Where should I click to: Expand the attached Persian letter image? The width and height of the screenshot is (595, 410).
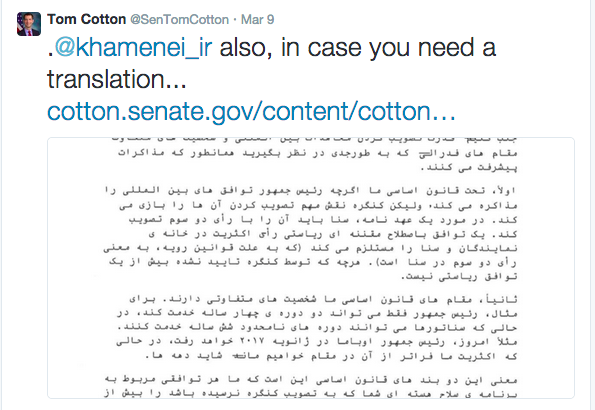click(x=311, y=268)
